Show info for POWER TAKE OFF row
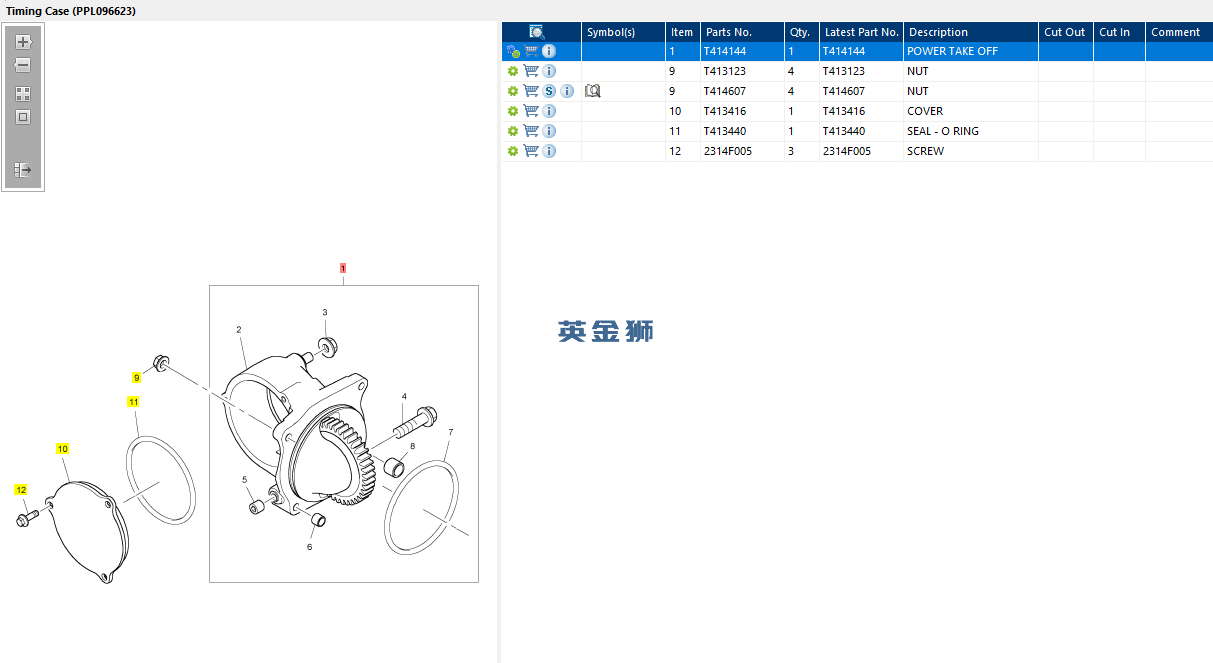Screen dimensions: 1213x663 pos(549,51)
